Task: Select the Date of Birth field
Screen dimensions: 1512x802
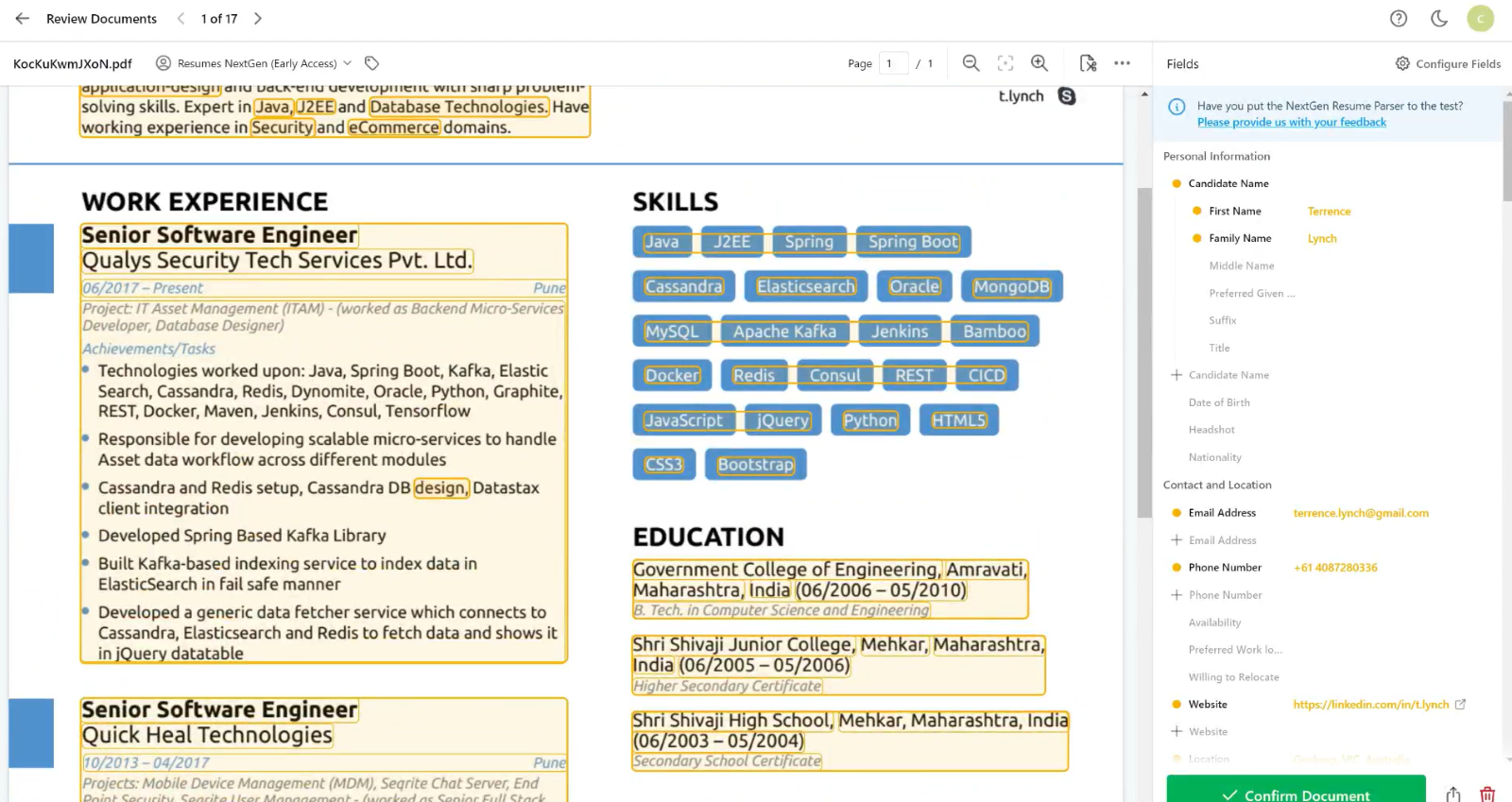Action: tap(1219, 402)
